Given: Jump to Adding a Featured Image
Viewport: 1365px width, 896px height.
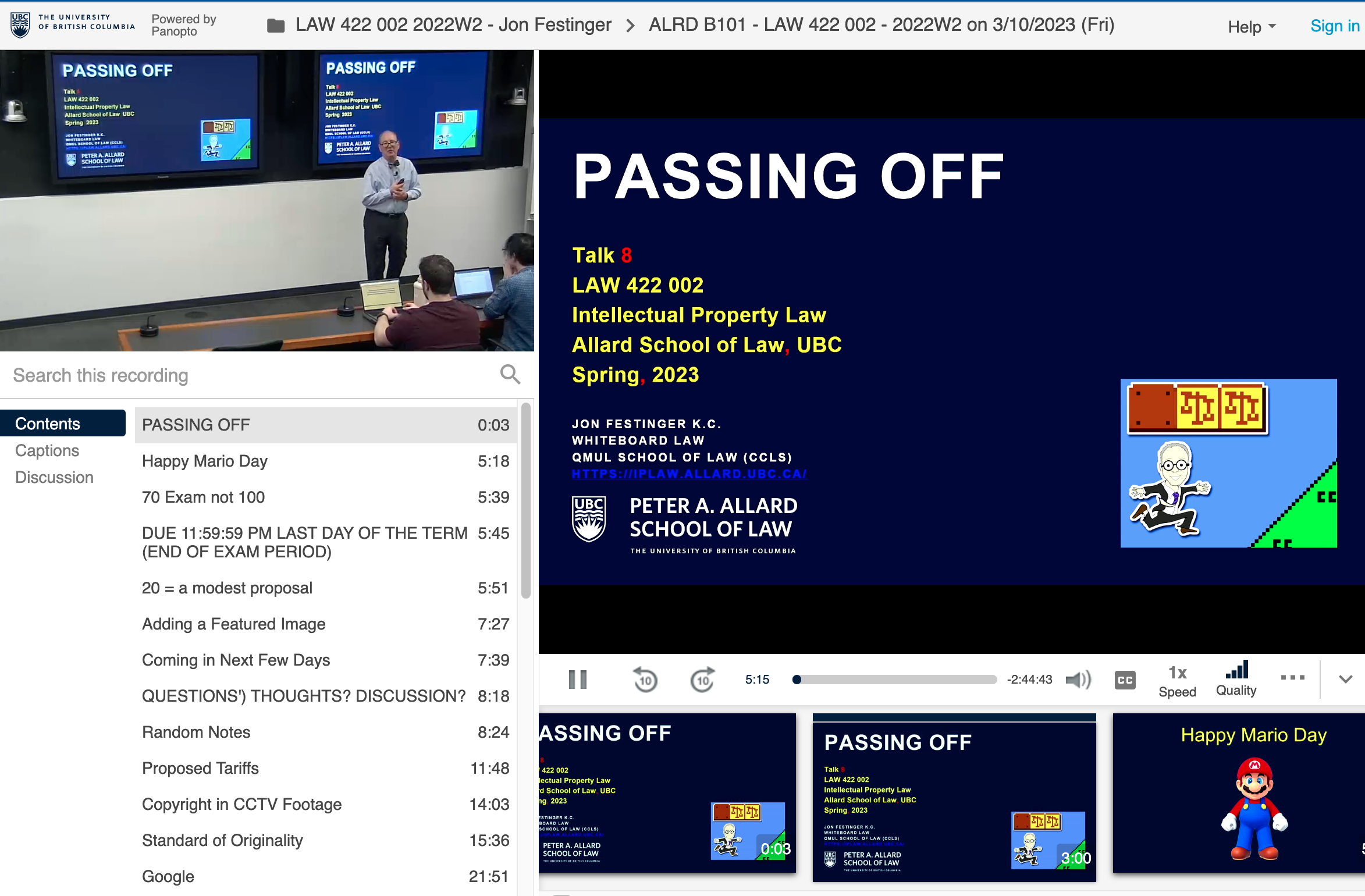Looking at the screenshot, I should pos(326,624).
